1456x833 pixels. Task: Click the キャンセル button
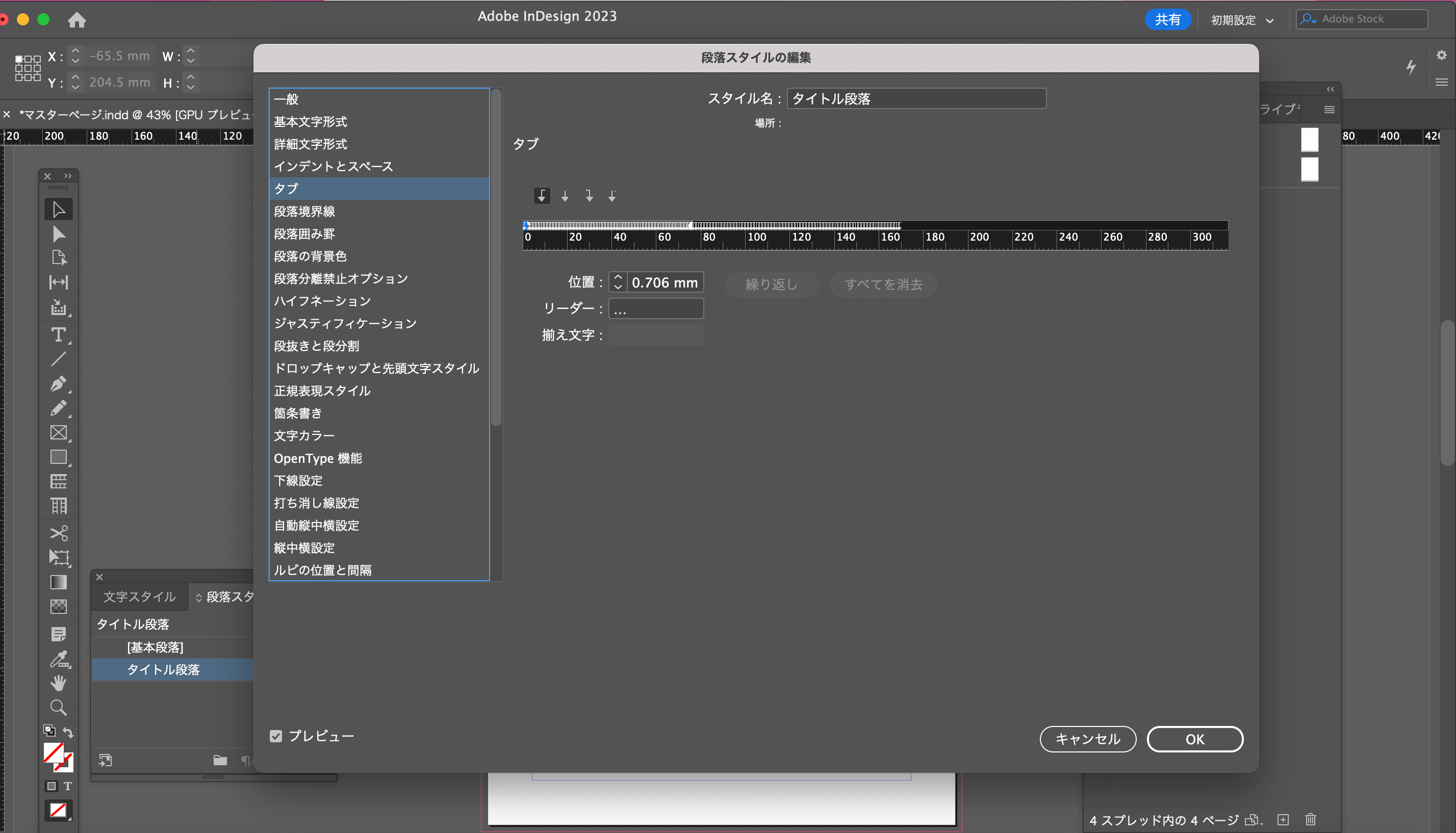(1087, 739)
